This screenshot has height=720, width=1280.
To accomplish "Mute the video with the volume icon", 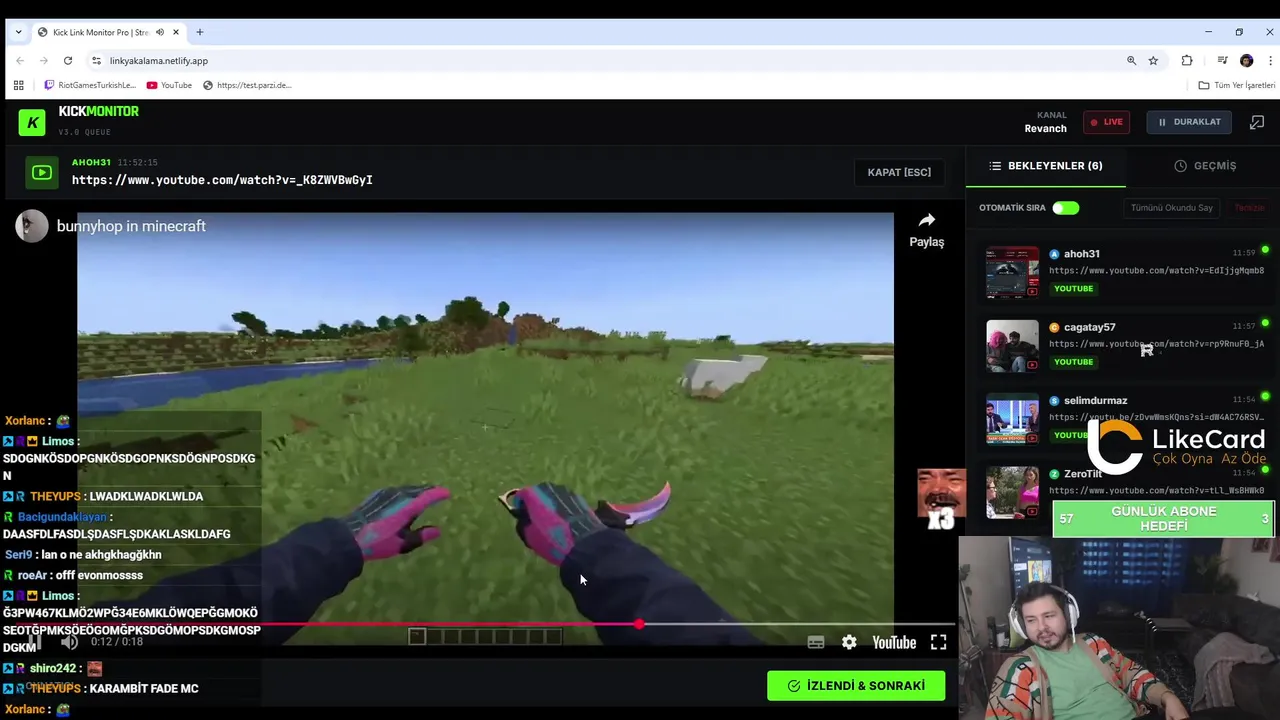I will pos(69,642).
